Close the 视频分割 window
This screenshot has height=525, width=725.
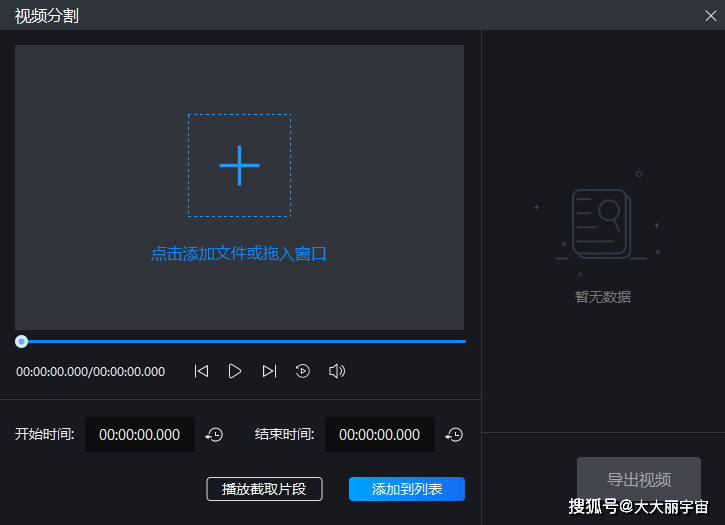point(711,15)
